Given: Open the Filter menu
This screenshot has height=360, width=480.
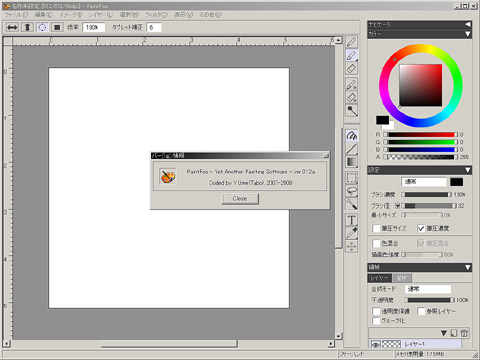Looking at the screenshot, I should (156, 15).
